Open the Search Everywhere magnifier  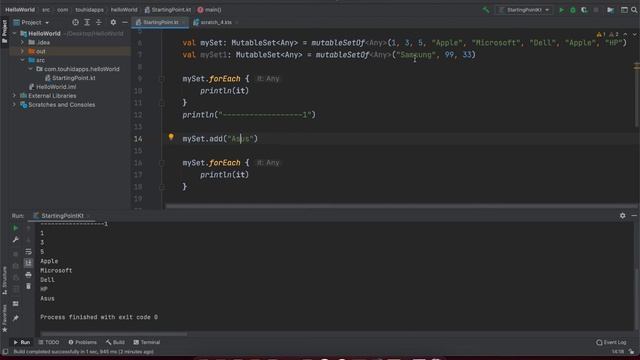click(634, 10)
